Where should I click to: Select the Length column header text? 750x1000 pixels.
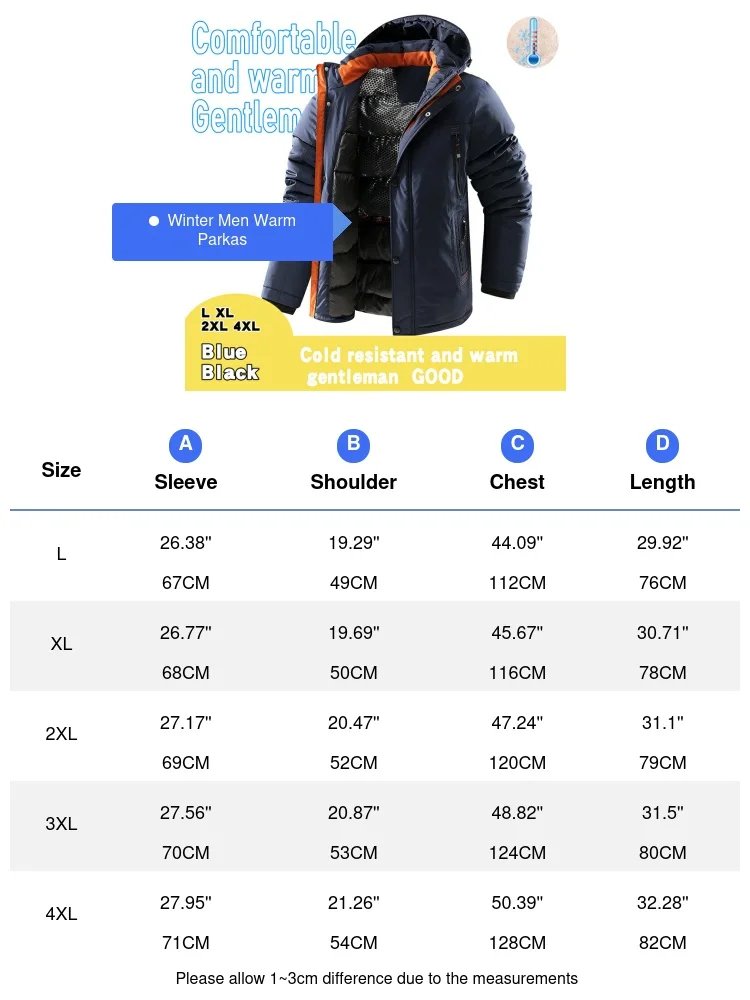click(662, 482)
